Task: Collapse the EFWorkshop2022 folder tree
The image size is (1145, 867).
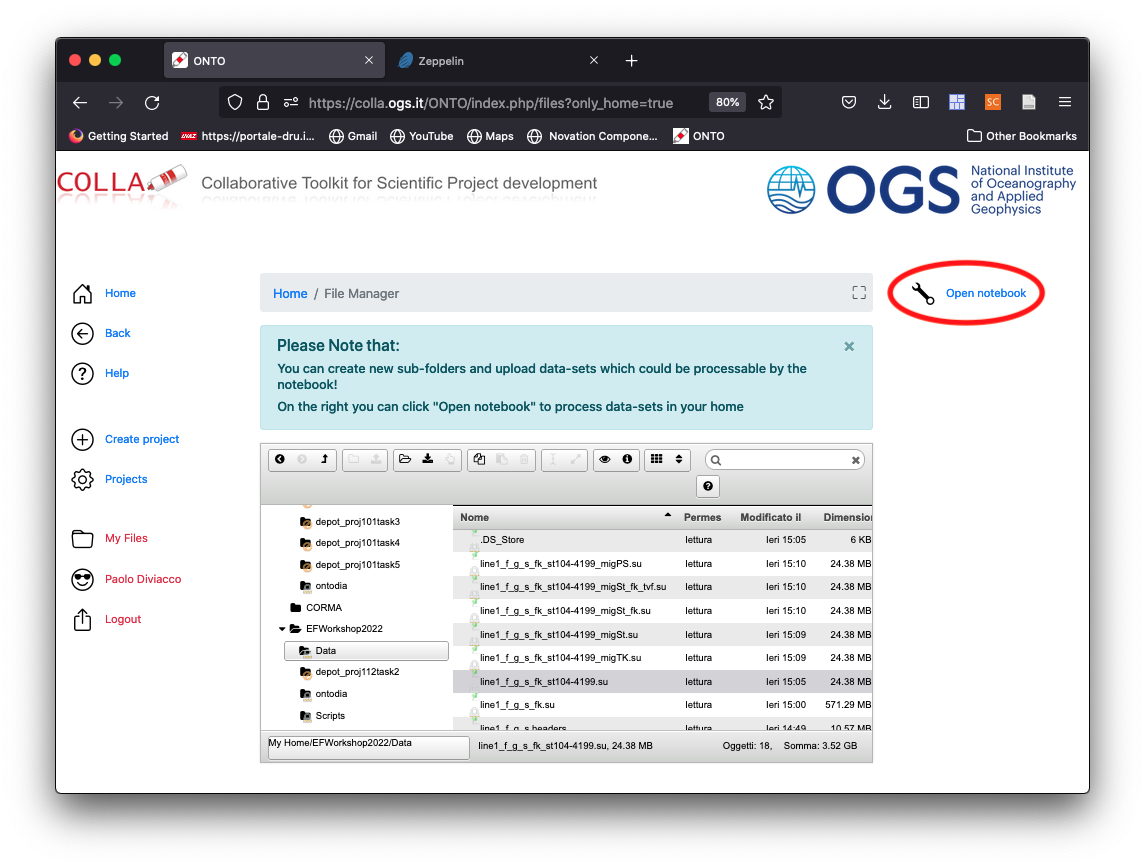Action: (x=282, y=629)
